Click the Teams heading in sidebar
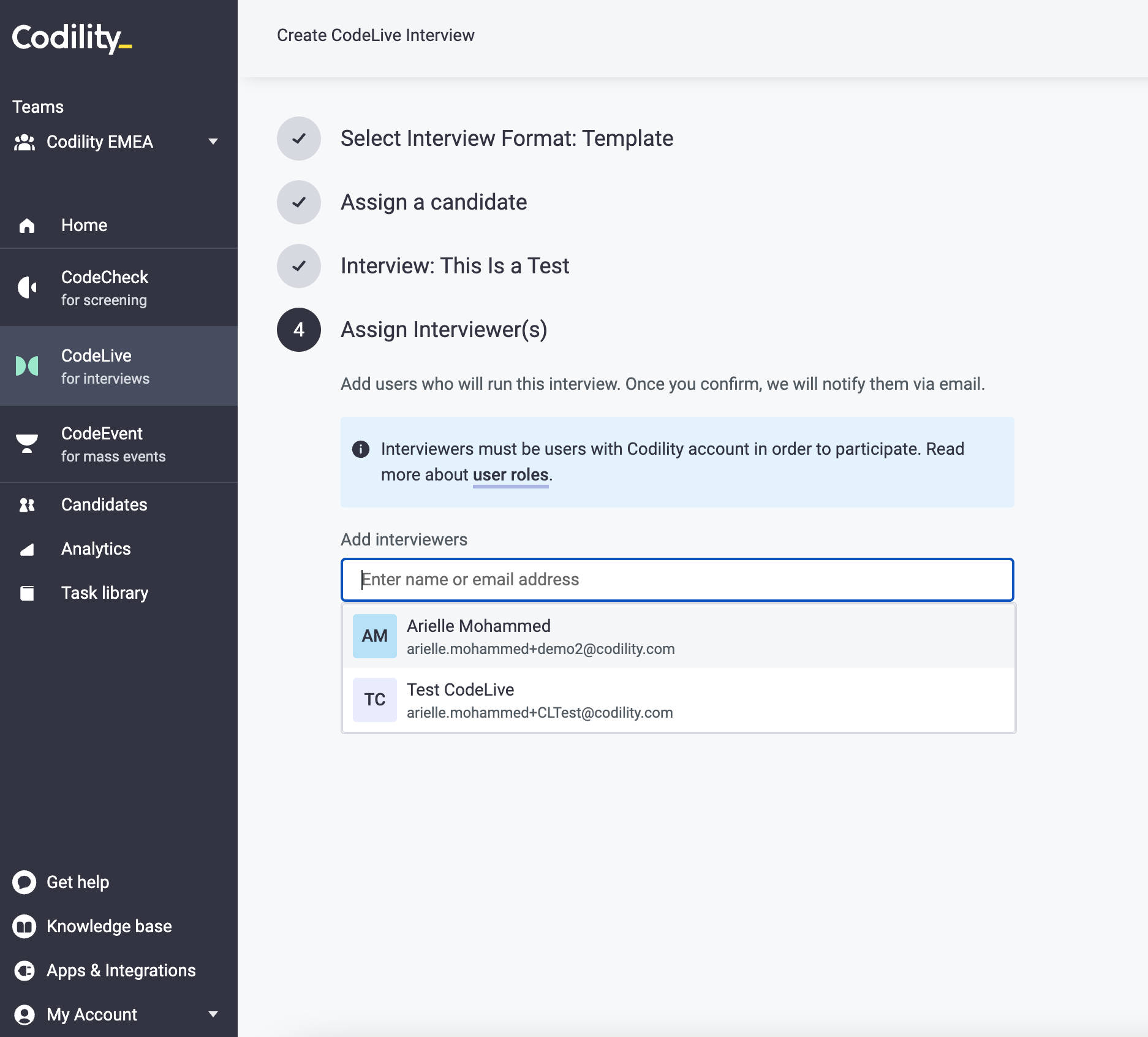 (x=38, y=107)
